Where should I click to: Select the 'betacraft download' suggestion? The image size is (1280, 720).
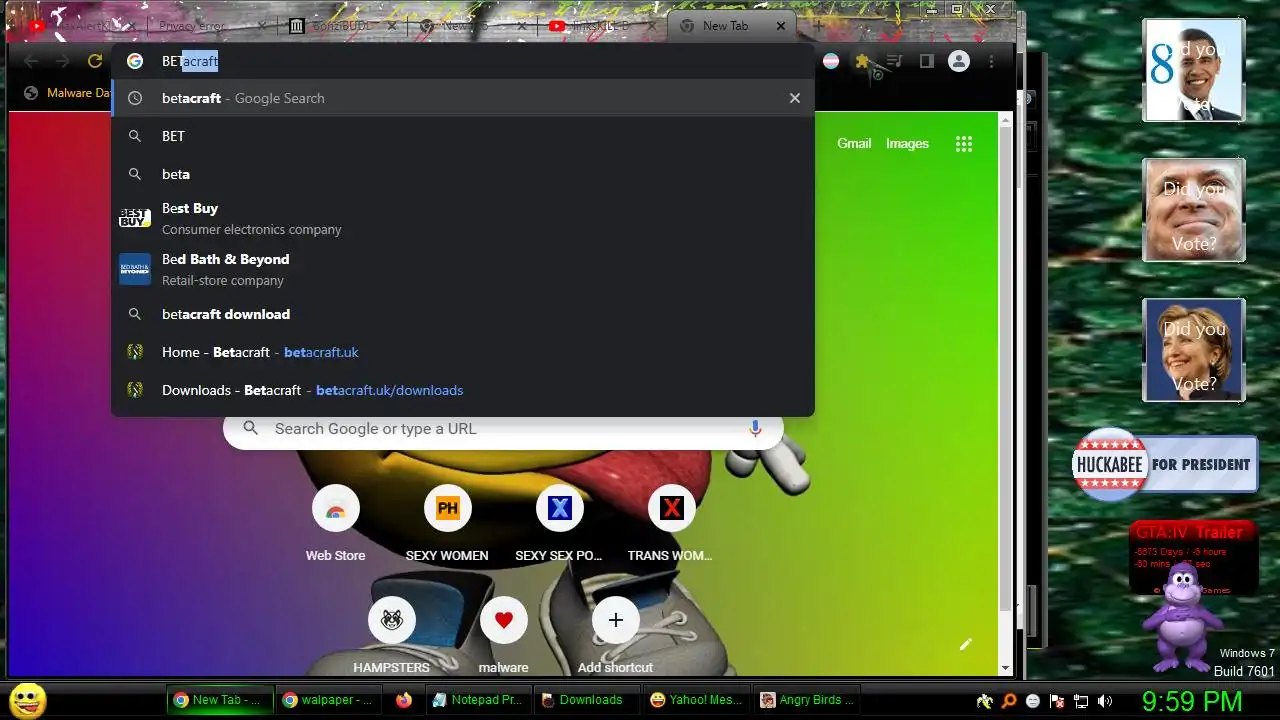[x=463, y=314]
